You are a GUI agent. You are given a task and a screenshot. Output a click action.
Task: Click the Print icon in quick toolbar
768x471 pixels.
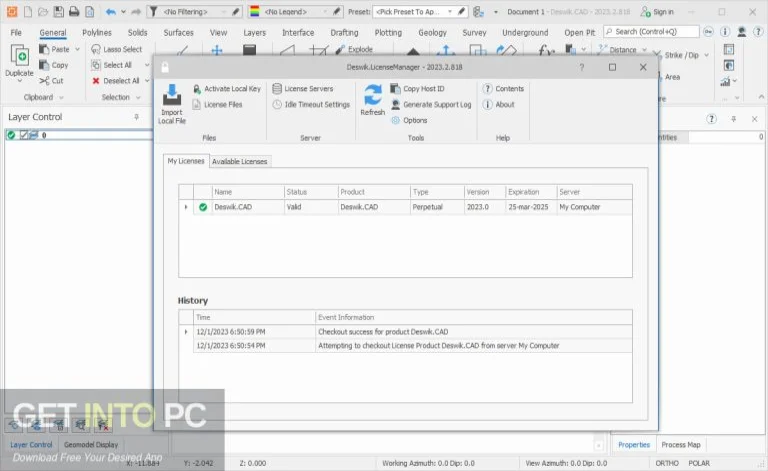pyautogui.click(x=74, y=11)
